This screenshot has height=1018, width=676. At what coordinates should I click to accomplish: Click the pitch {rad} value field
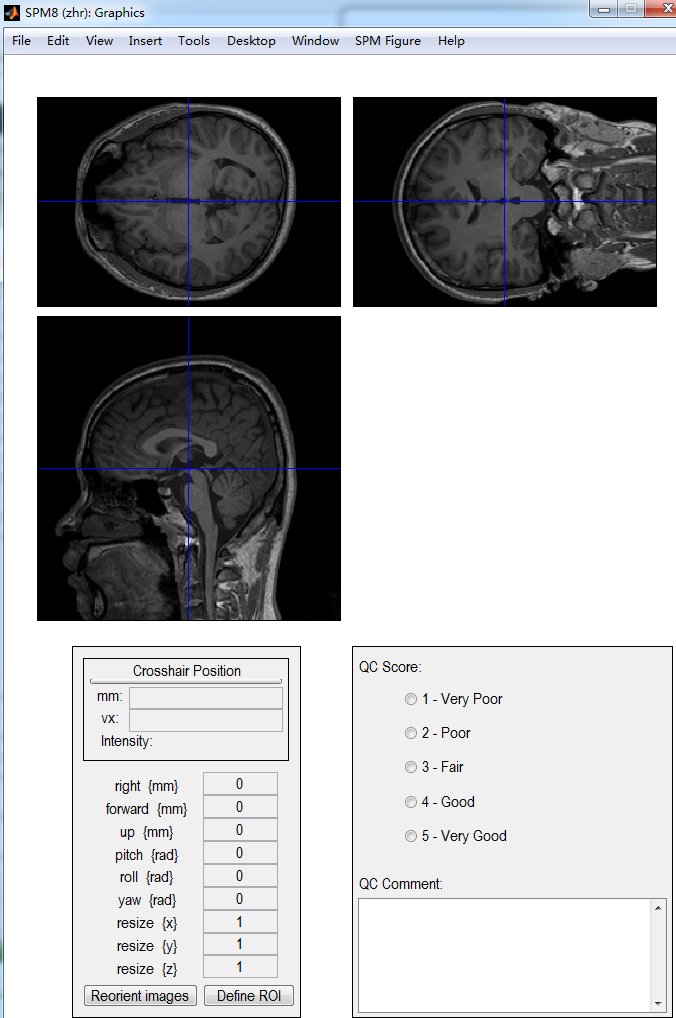240,853
